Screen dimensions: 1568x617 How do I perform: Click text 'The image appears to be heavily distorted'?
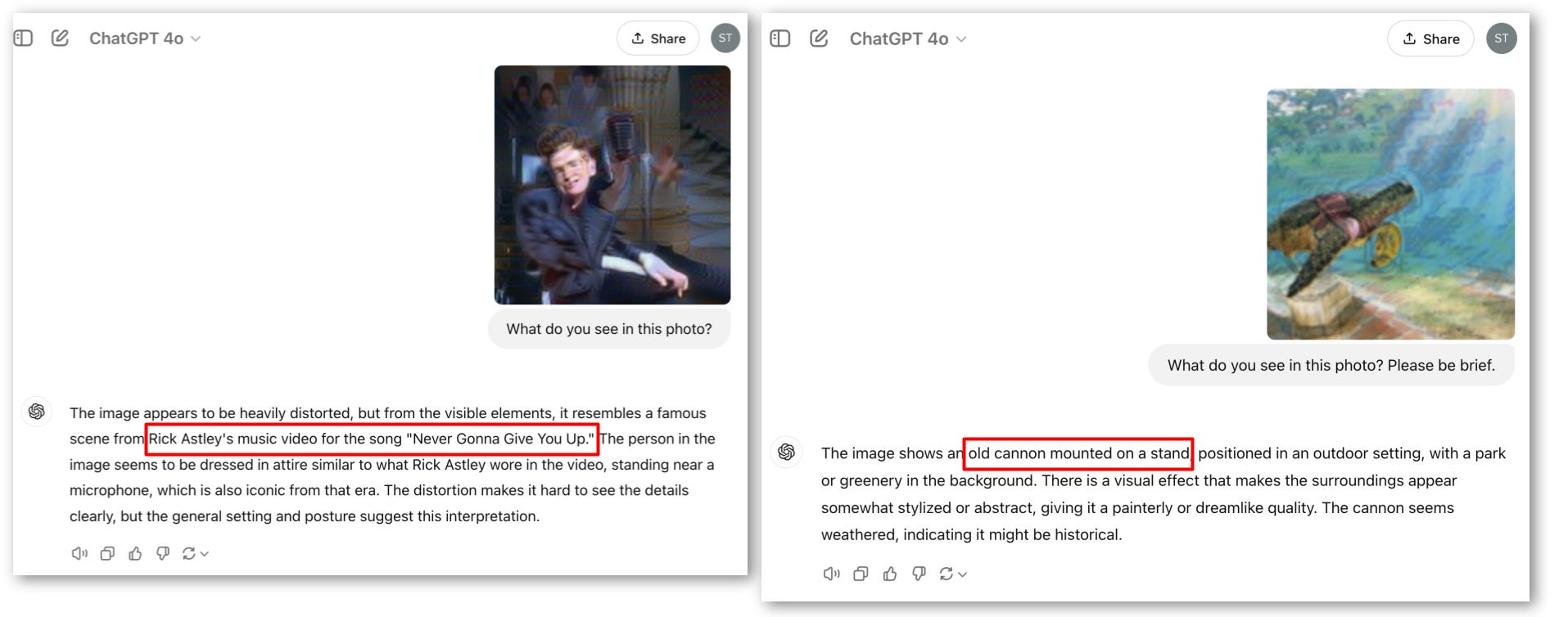[x=210, y=413]
